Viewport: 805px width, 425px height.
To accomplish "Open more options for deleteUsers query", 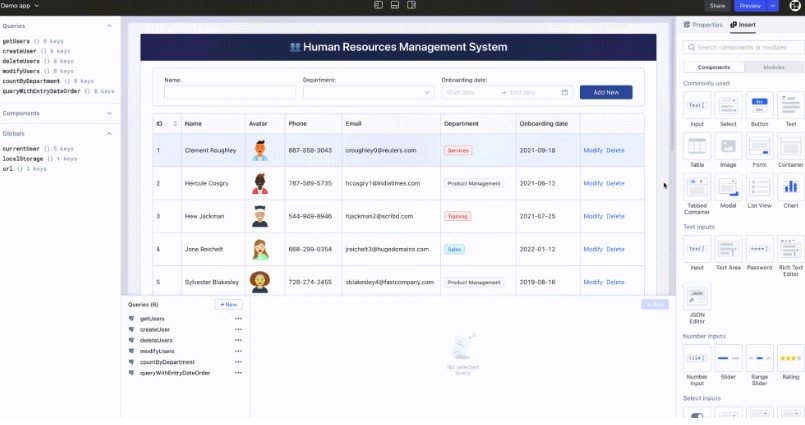I will [238, 340].
